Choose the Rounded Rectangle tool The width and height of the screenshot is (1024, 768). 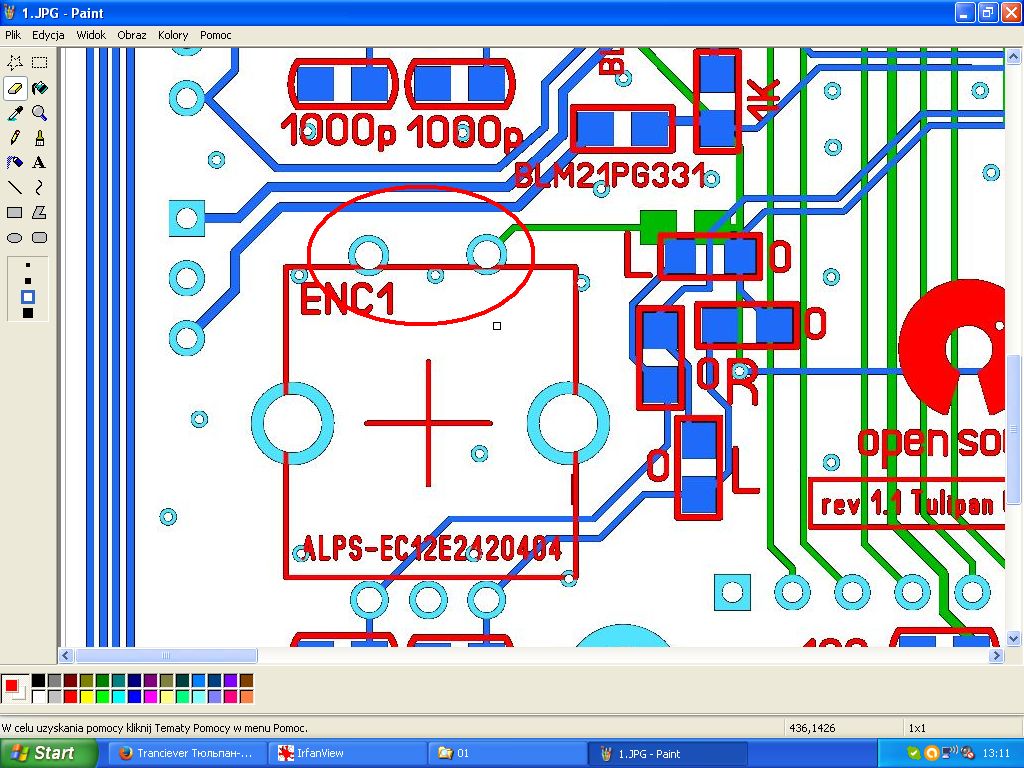point(39,238)
